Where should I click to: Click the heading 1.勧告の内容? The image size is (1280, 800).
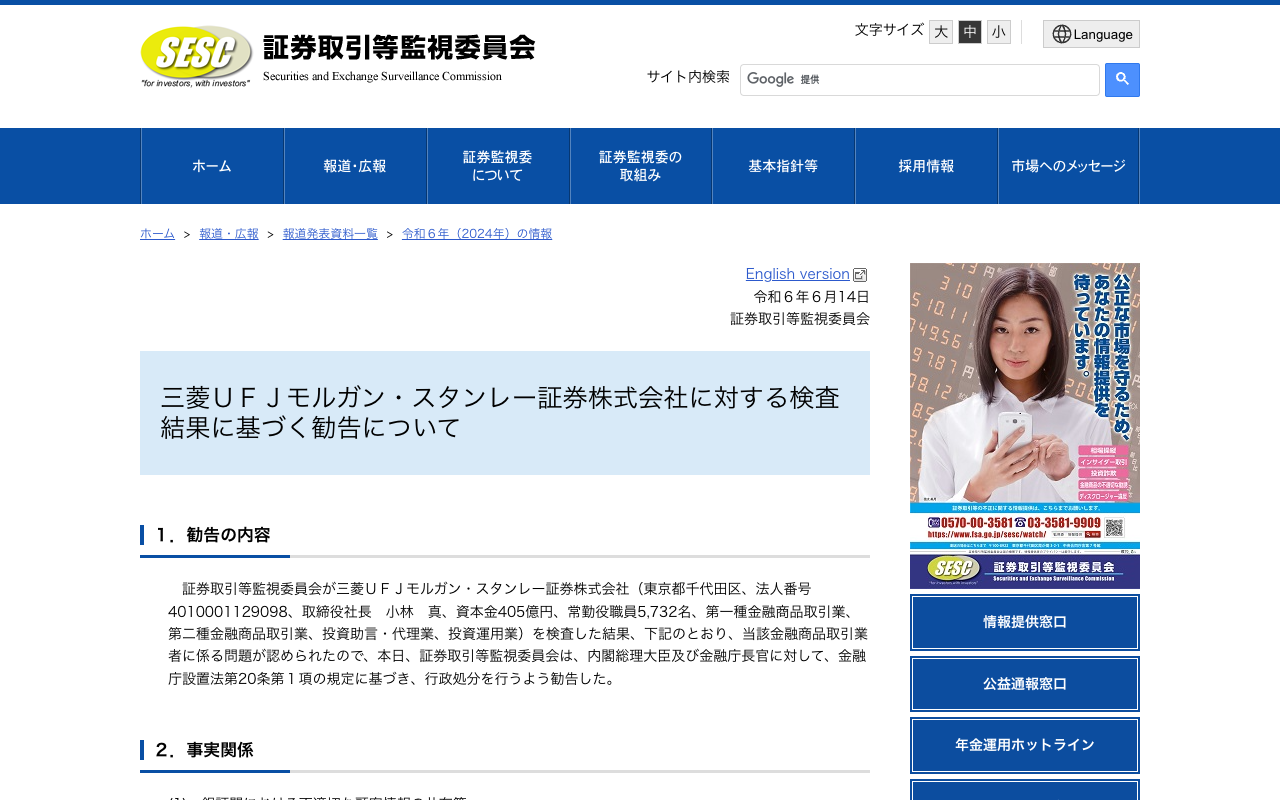213,535
